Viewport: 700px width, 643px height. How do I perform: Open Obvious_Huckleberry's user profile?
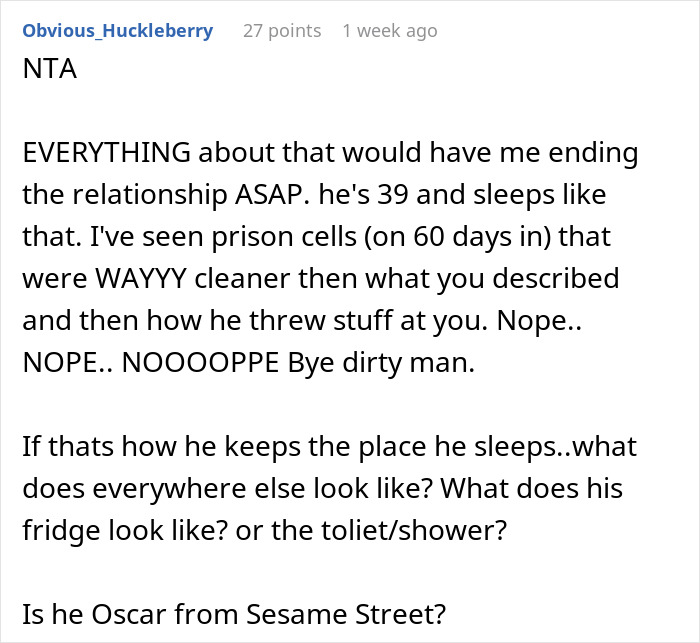coord(117,30)
